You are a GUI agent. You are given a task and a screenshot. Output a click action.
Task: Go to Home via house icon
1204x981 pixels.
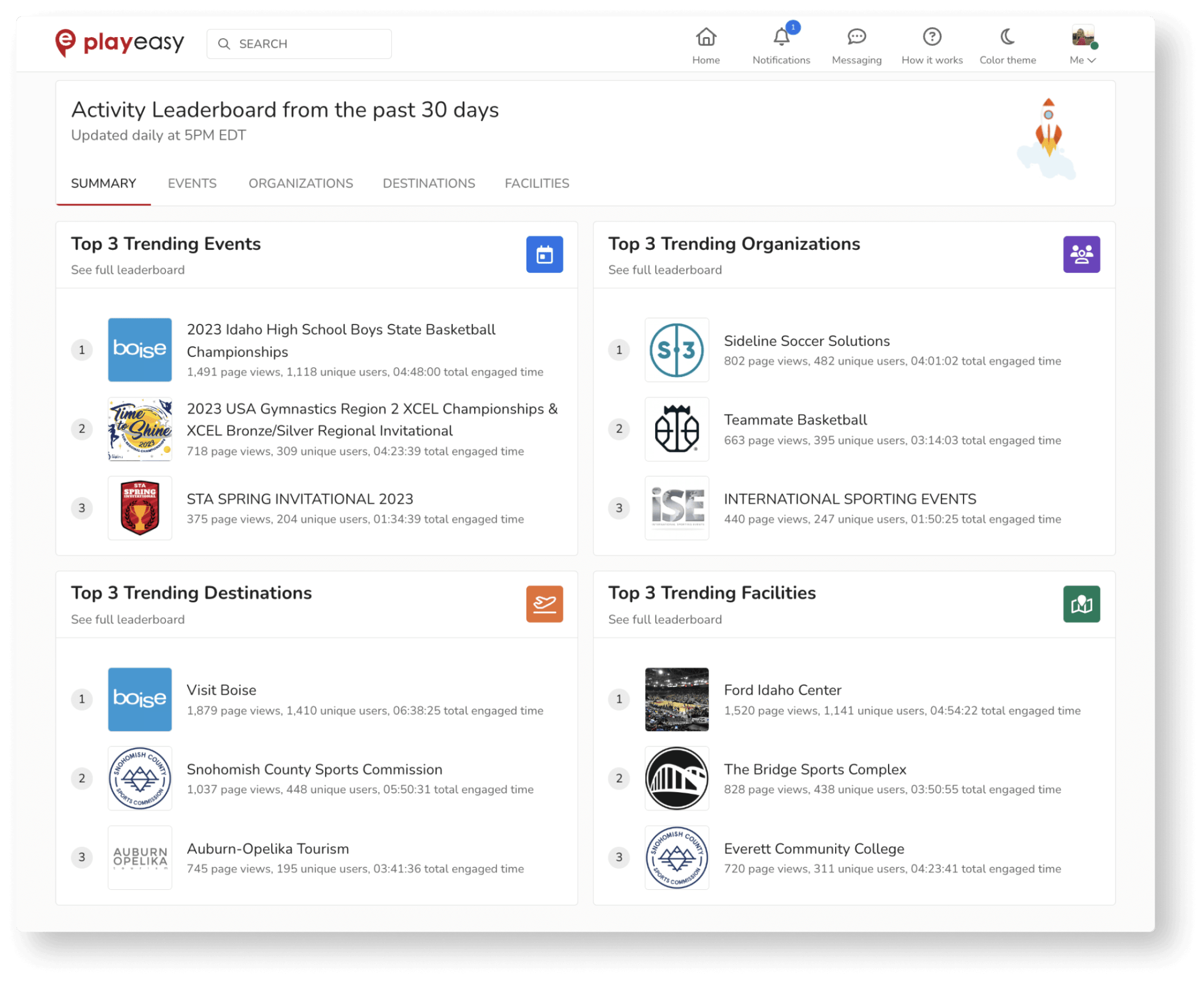(x=705, y=38)
